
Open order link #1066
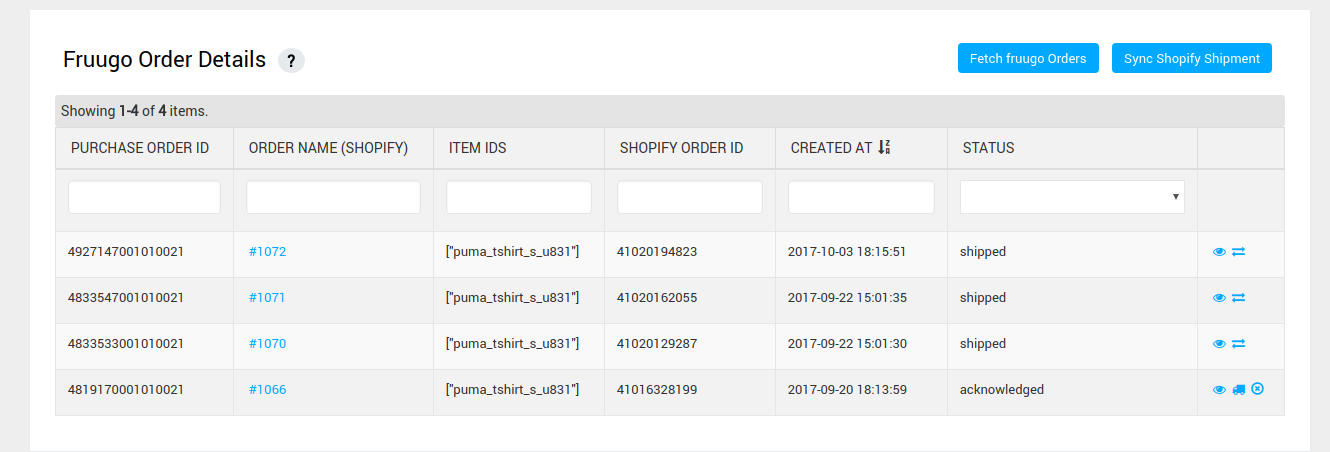(x=267, y=390)
